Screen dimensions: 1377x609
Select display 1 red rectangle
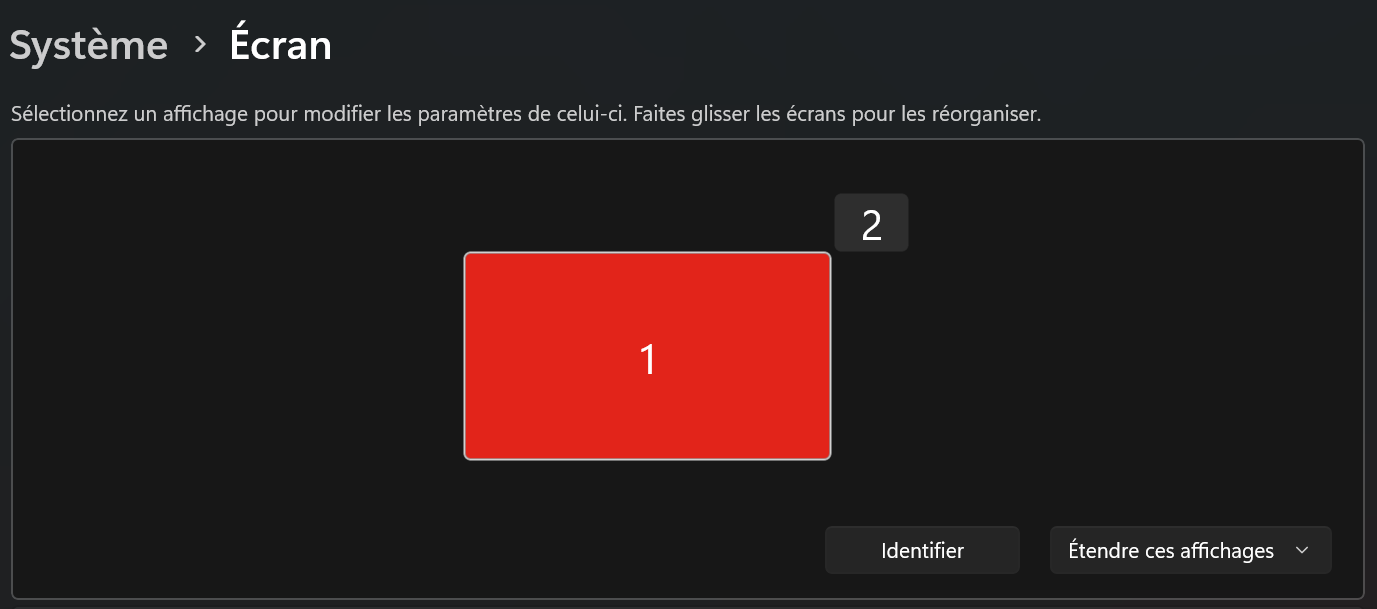tap(647, 356)
